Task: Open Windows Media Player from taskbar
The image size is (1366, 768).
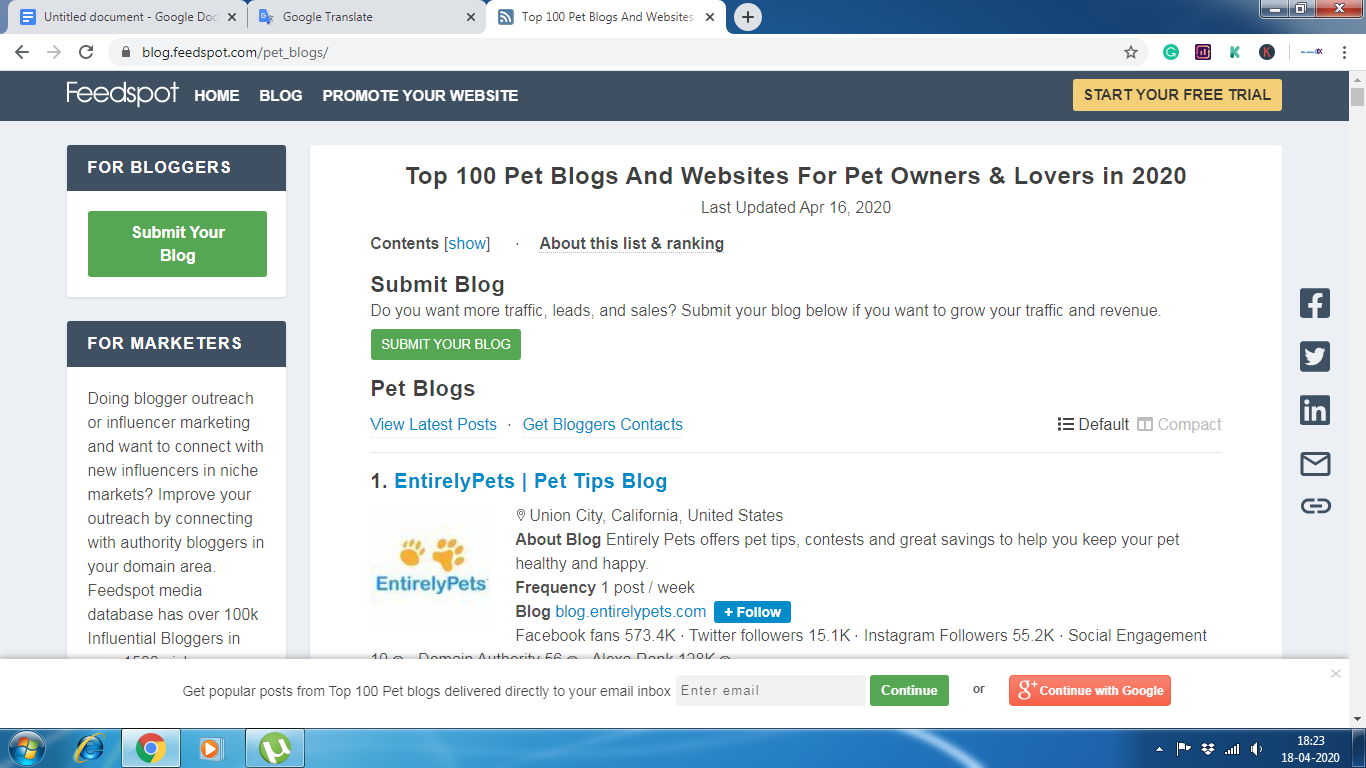Action: pyautogui.click(x=210, y=748)
